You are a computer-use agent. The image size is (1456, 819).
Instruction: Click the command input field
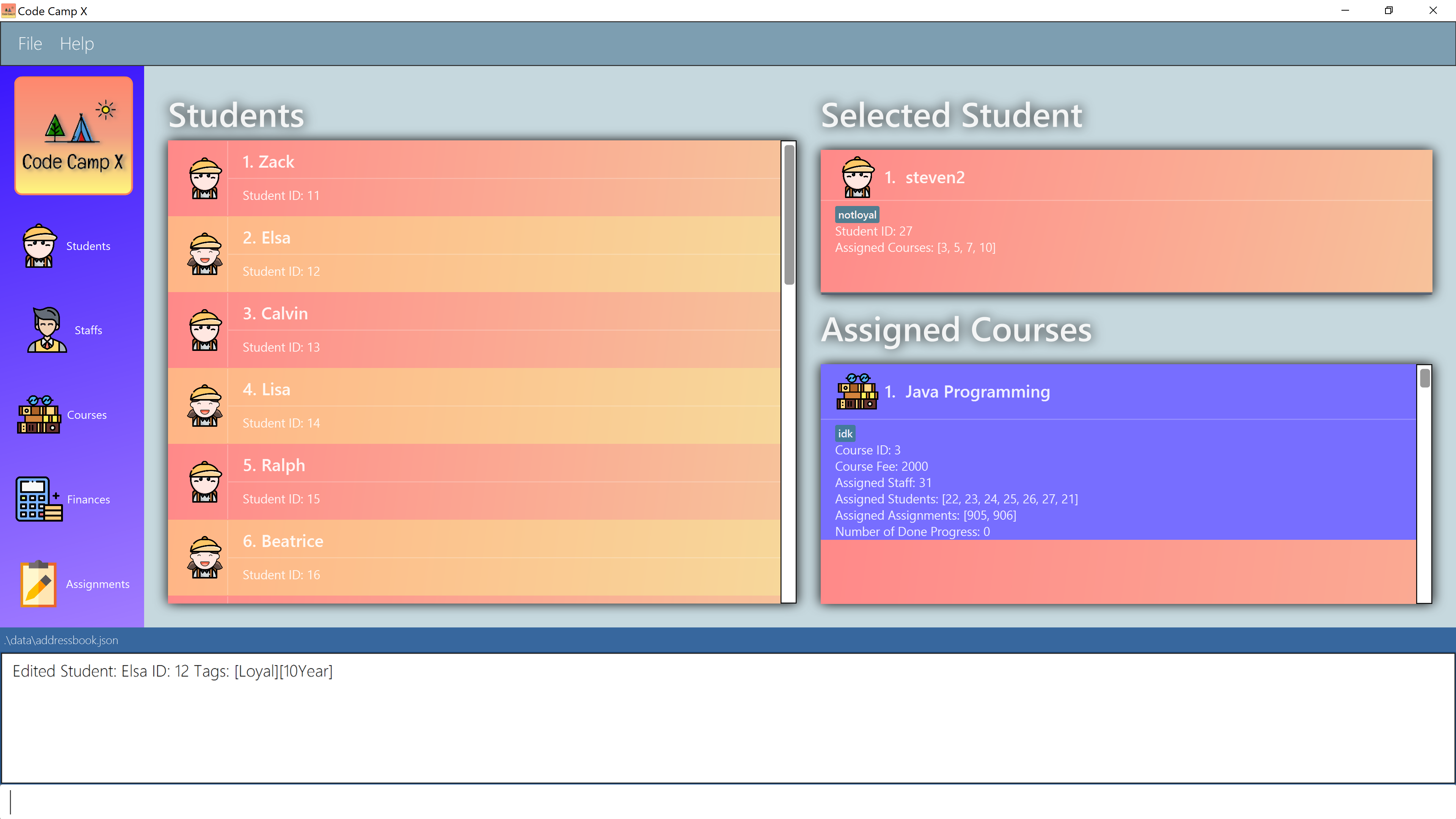(728, 802)
